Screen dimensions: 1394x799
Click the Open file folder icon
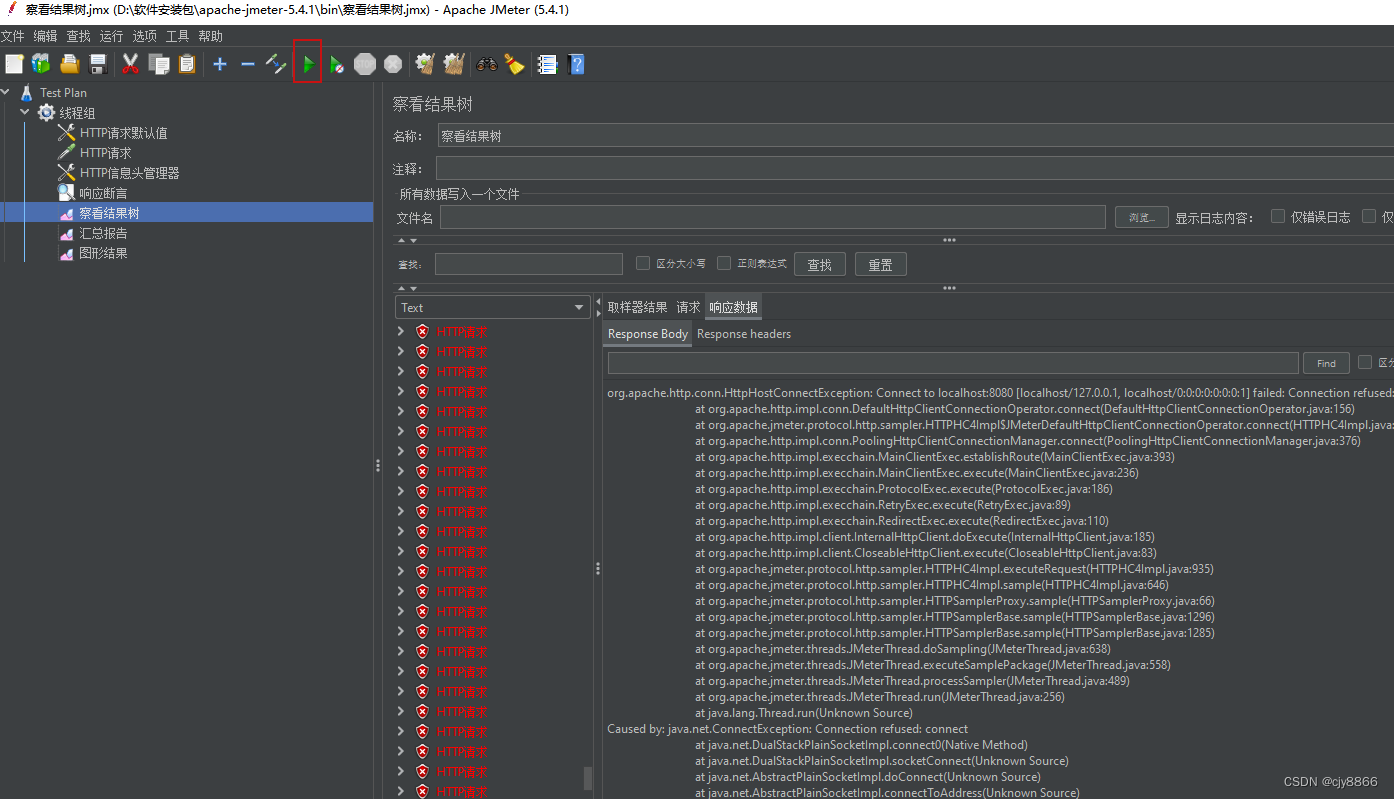tap(69, 64)
